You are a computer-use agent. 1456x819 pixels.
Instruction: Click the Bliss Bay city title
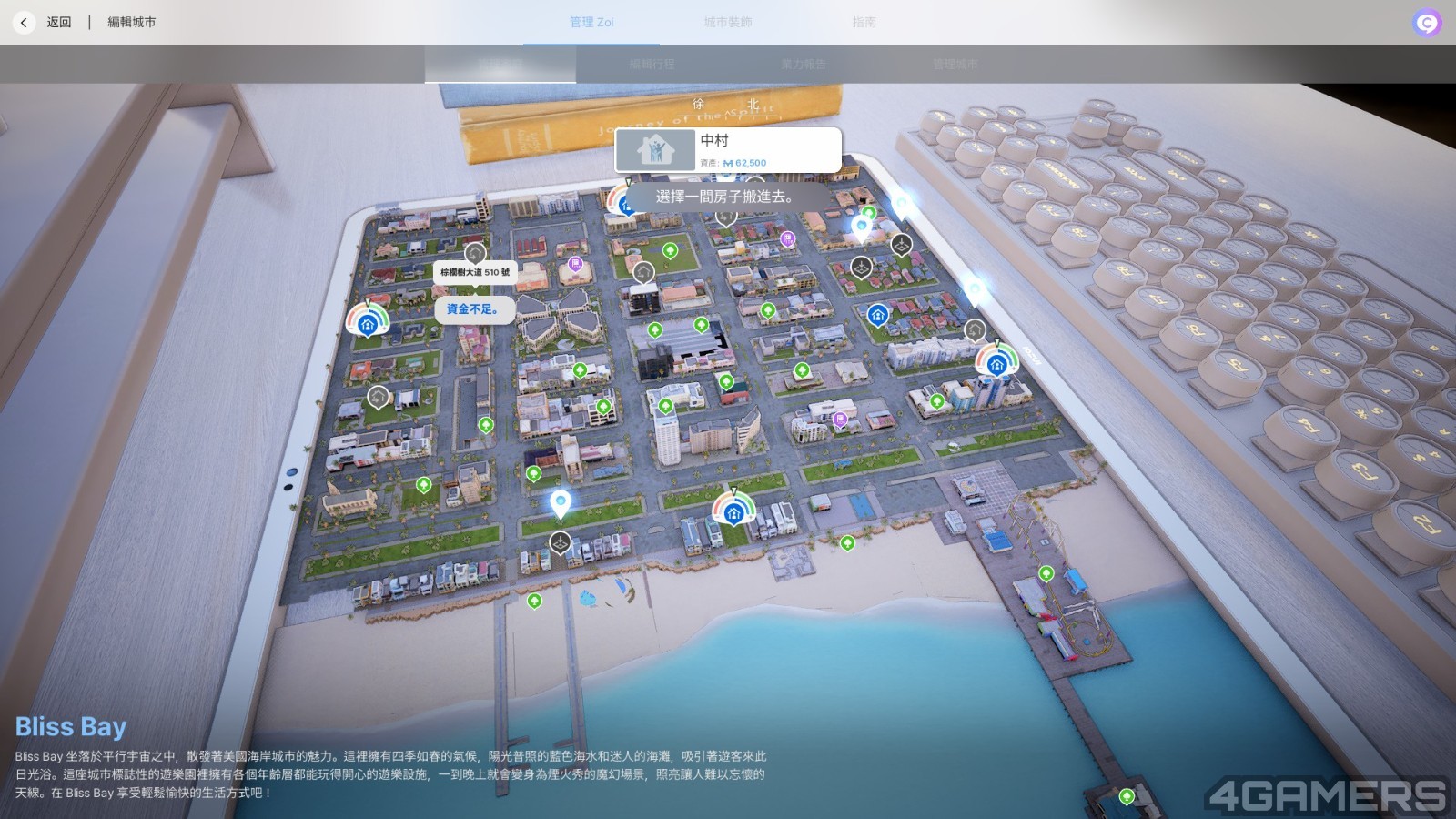click(x=71, y=726)
